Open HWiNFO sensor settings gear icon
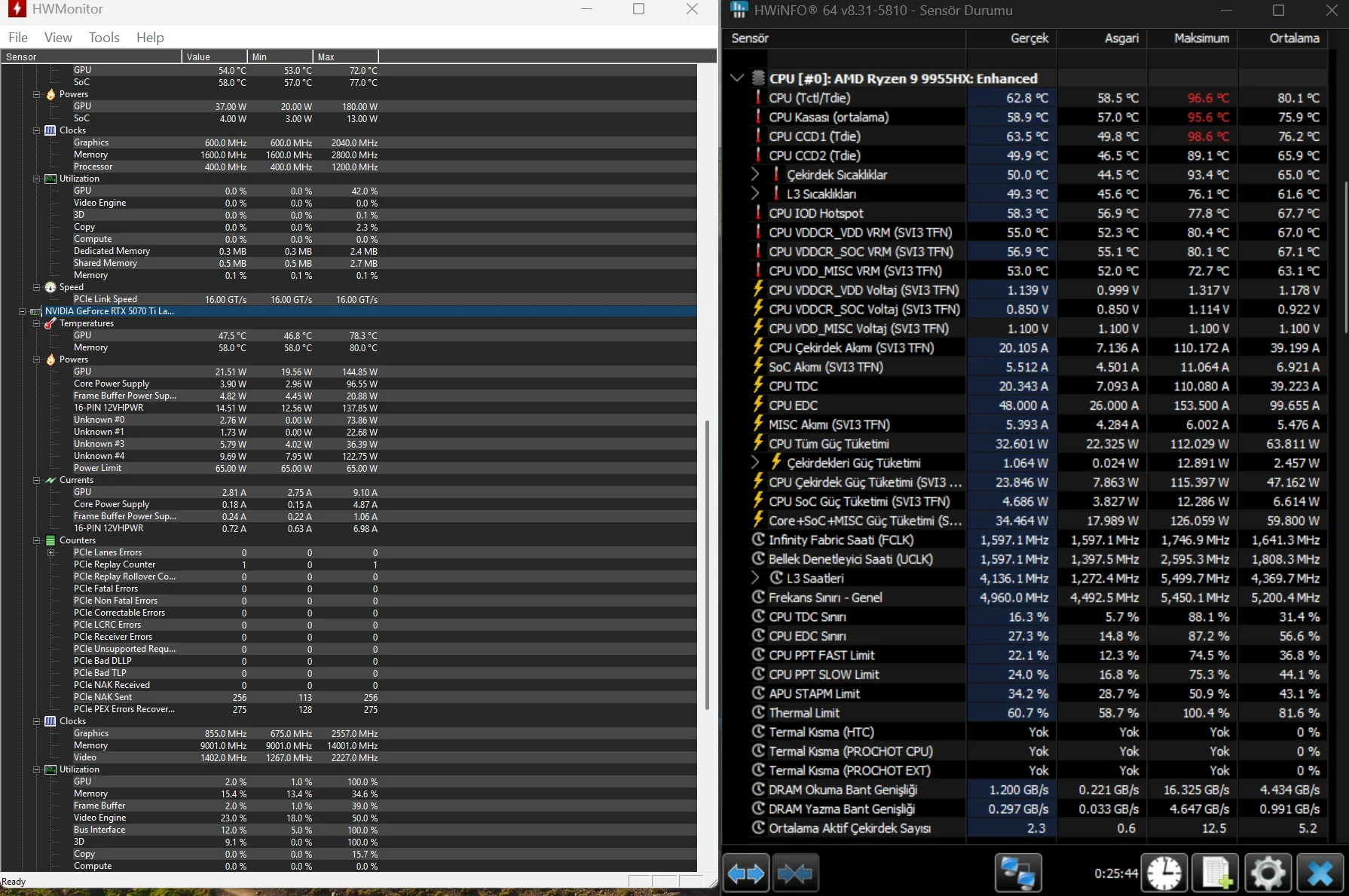This screenshot has width=1349, height=896. [x=1268, y=873]
